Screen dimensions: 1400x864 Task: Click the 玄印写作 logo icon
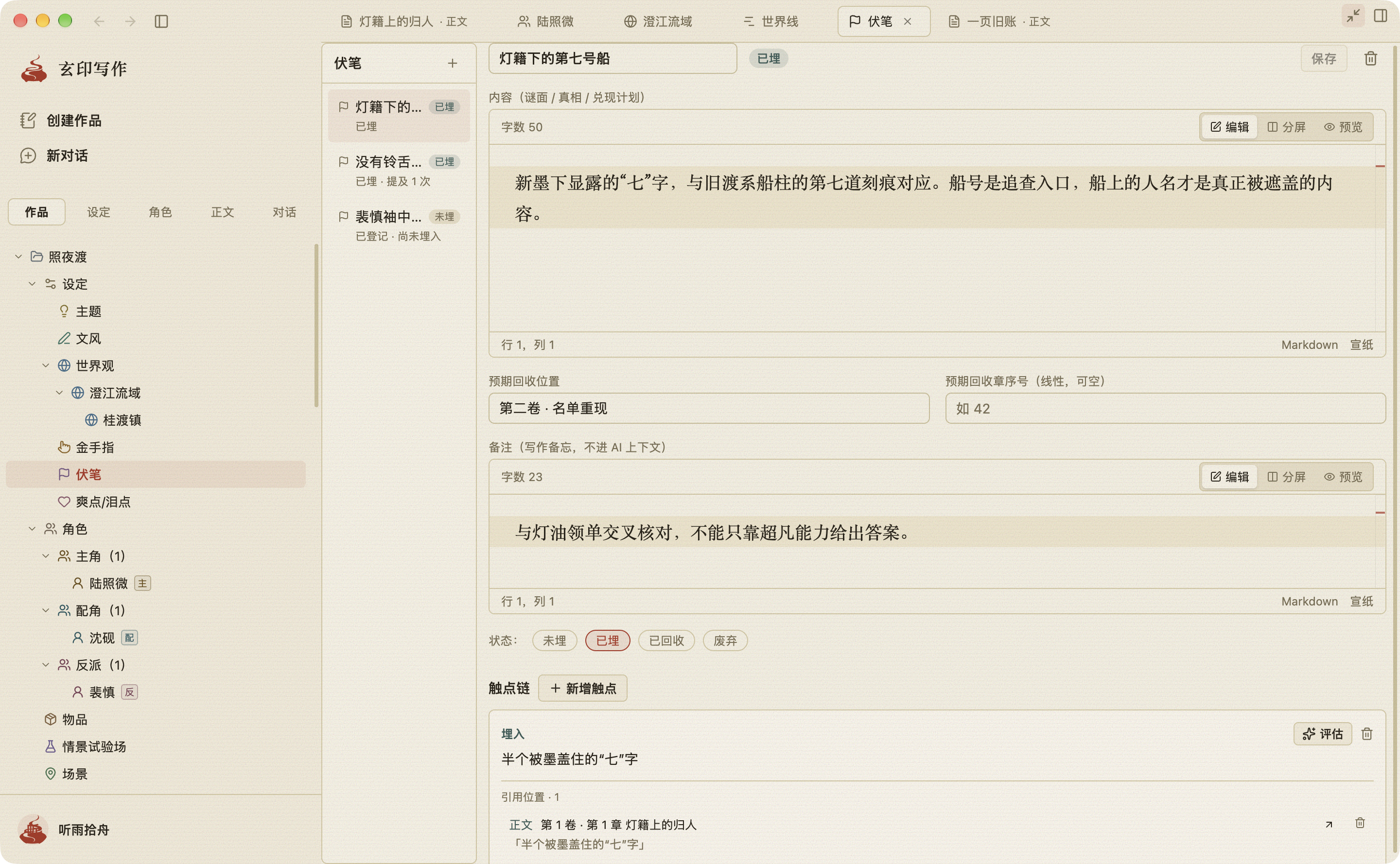[34, 69]
